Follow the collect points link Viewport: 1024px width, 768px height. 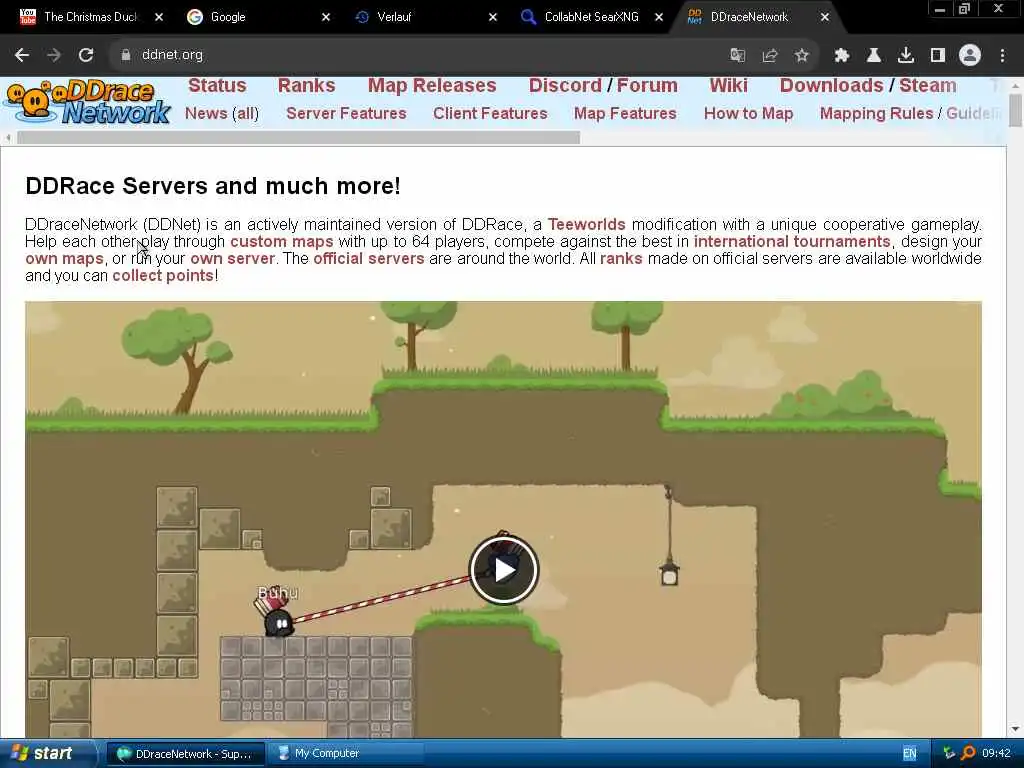pyautogui.click(x=163, y=276)
